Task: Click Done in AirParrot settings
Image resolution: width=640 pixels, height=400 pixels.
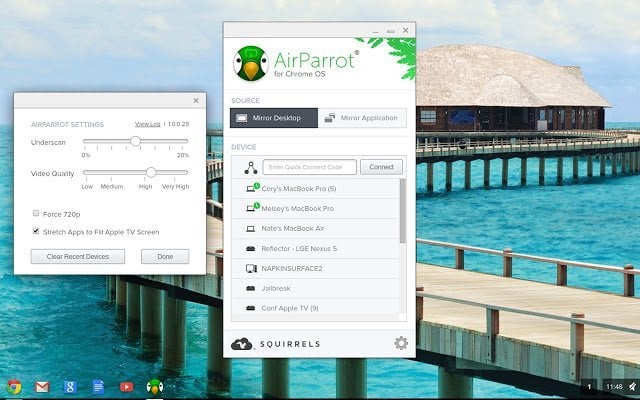Action: coord(165,256)
